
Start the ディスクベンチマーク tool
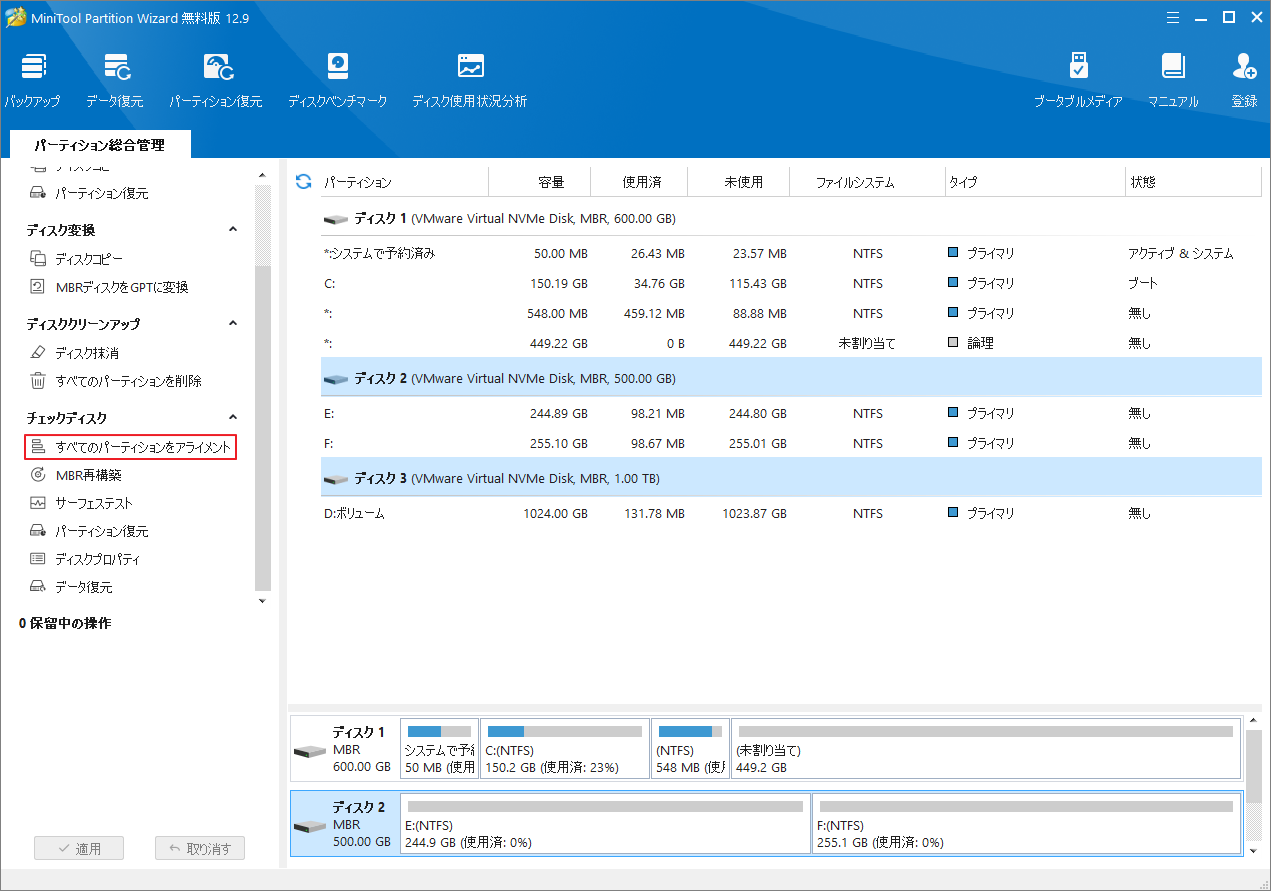point(338,80)
